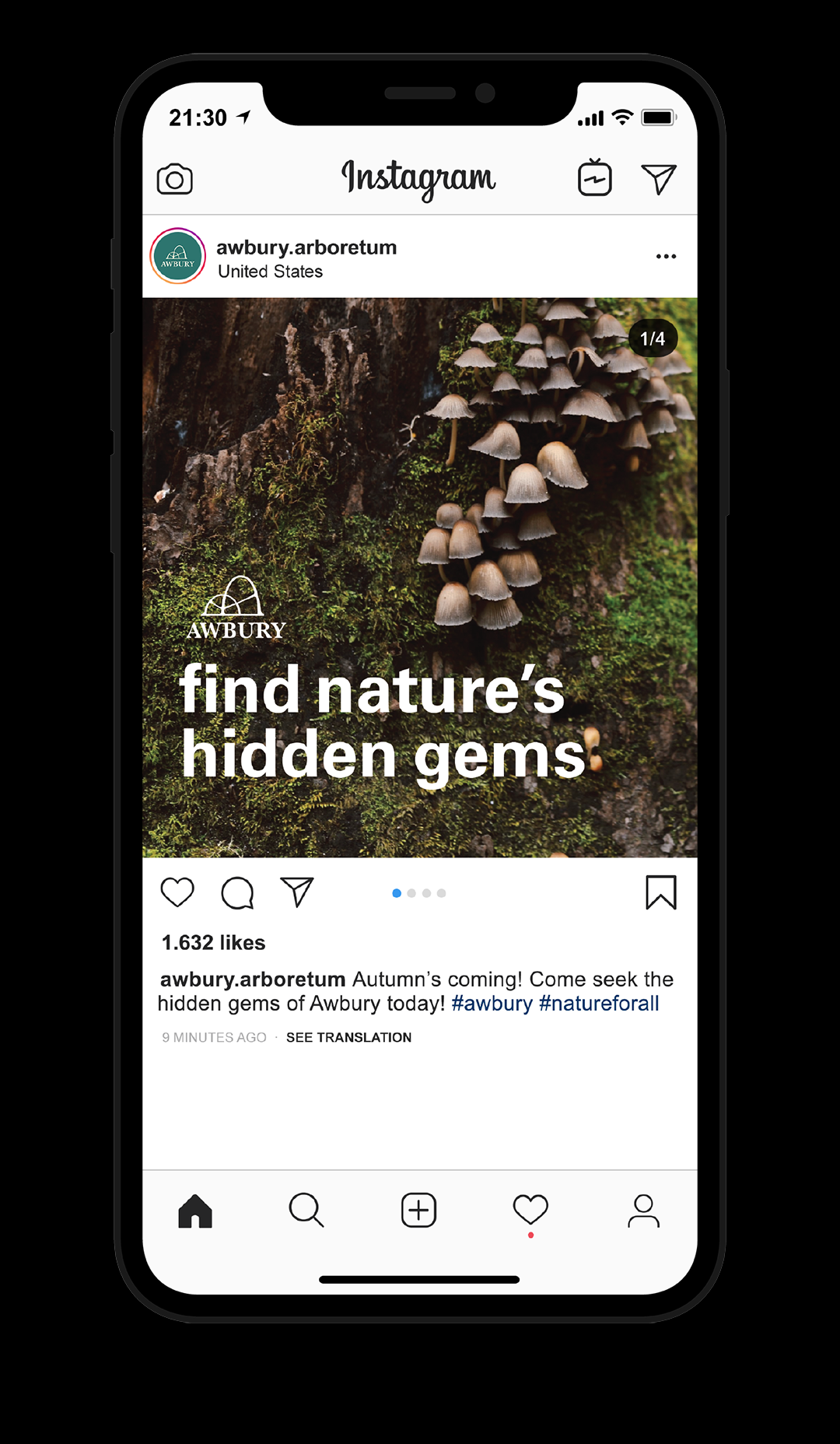
Task: Open activity heart in bottom bar
Action: pyautogui.click(x=530, y=1209)
